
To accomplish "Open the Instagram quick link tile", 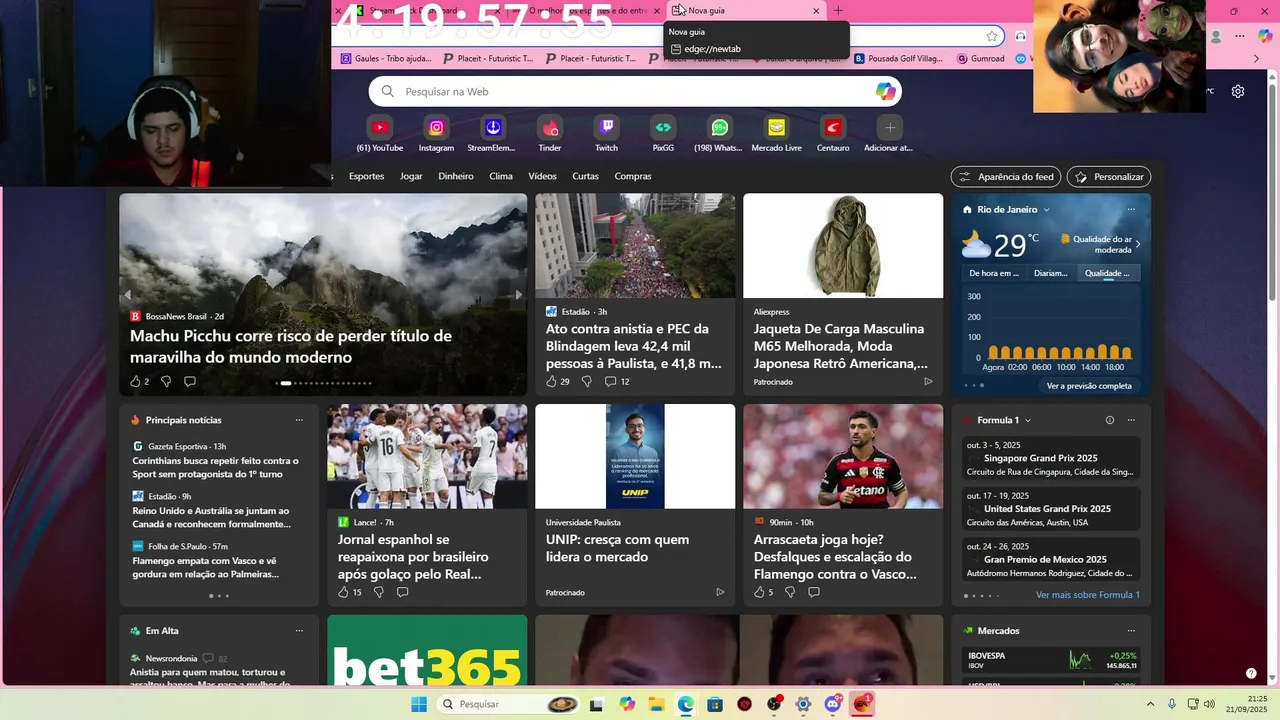I will [436, 134].
